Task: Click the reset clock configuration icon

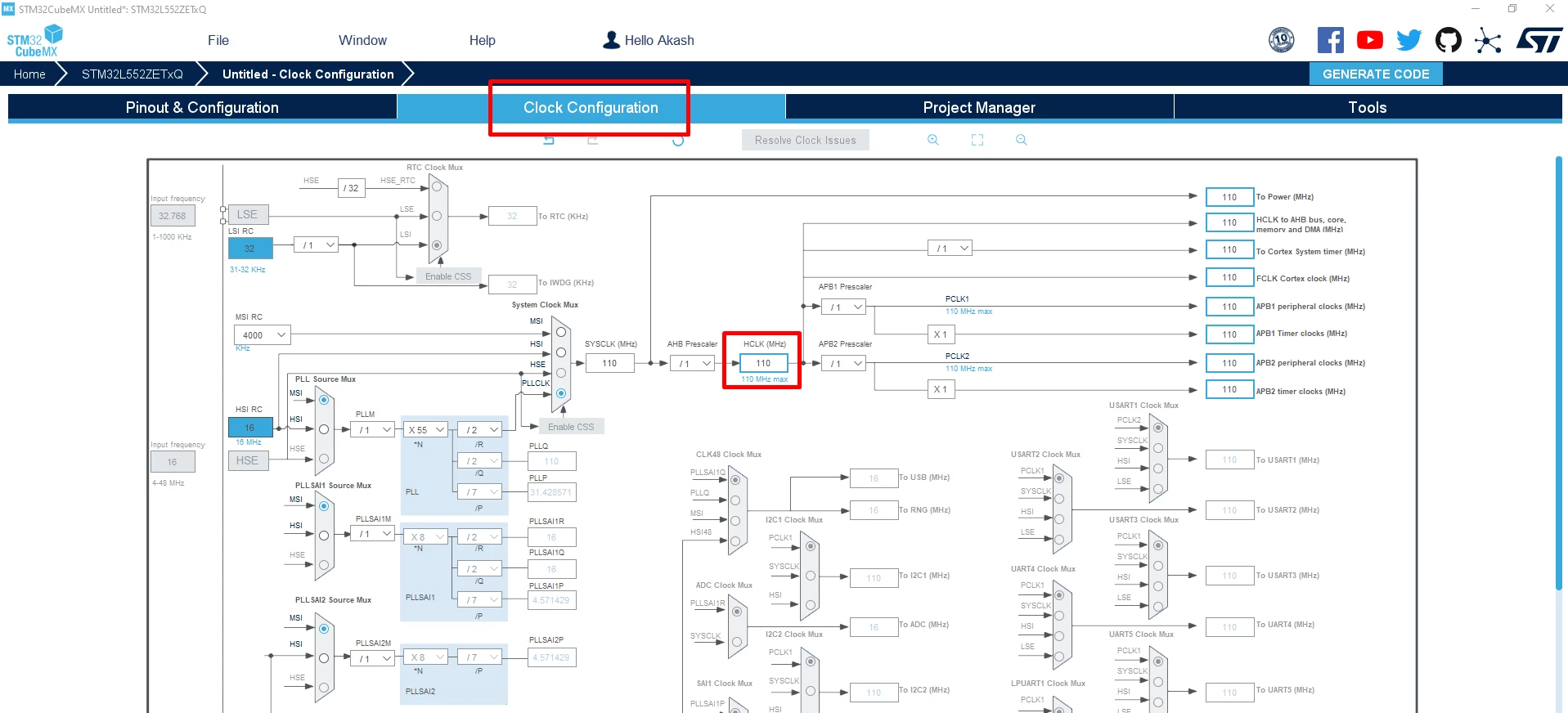Action: tap(677, 141)
